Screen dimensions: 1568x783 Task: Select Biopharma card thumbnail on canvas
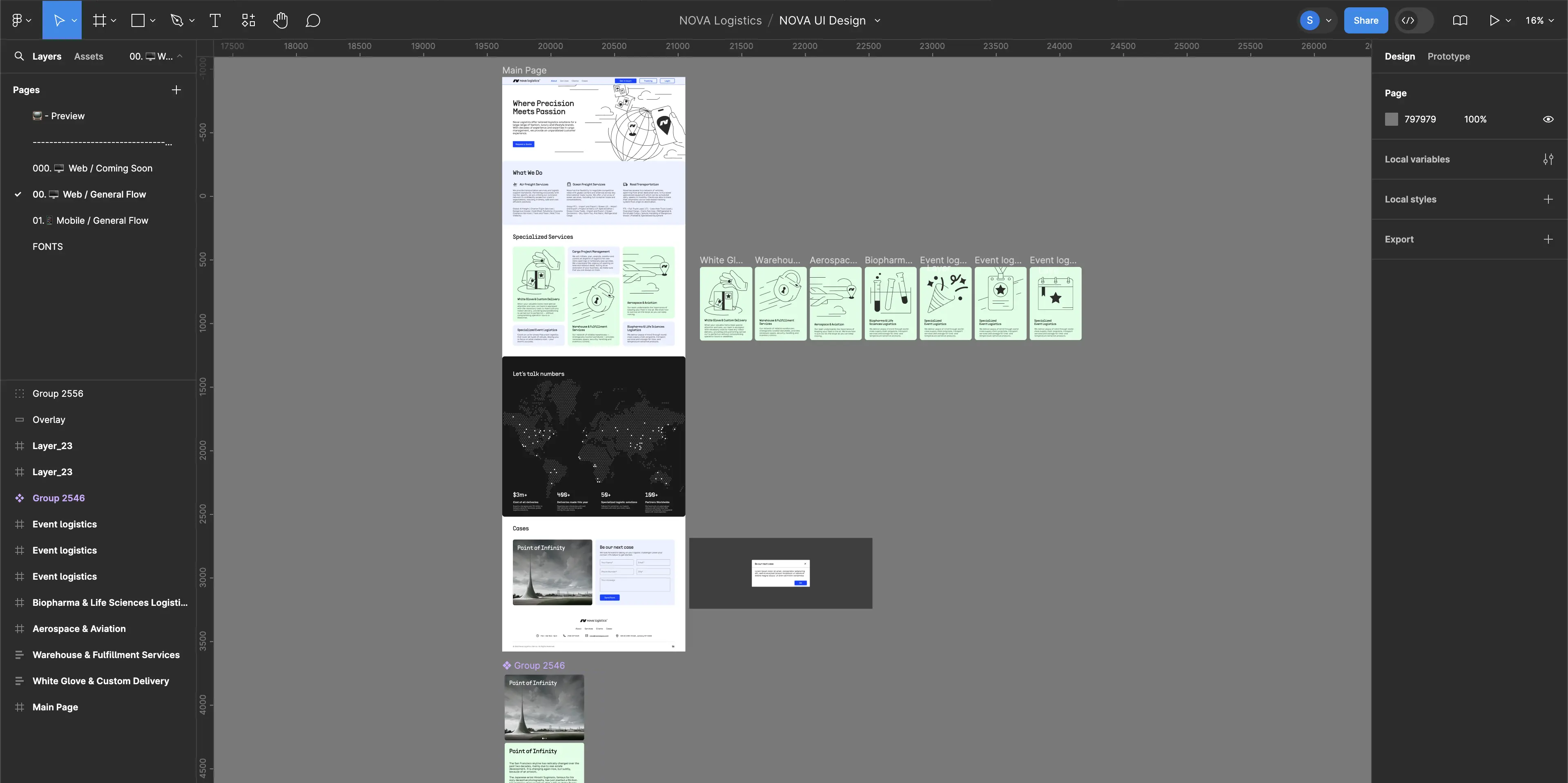coord(890,303)
